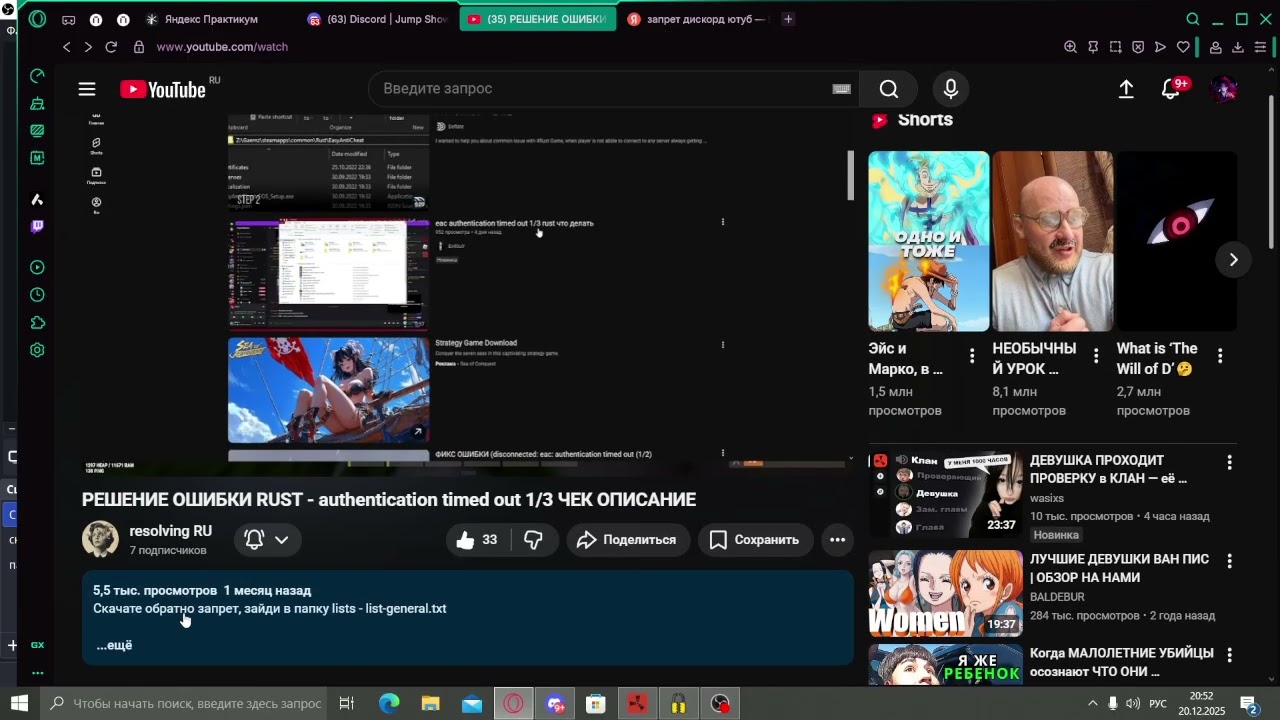Open resolving RU channel avatar

coord(100,539)
